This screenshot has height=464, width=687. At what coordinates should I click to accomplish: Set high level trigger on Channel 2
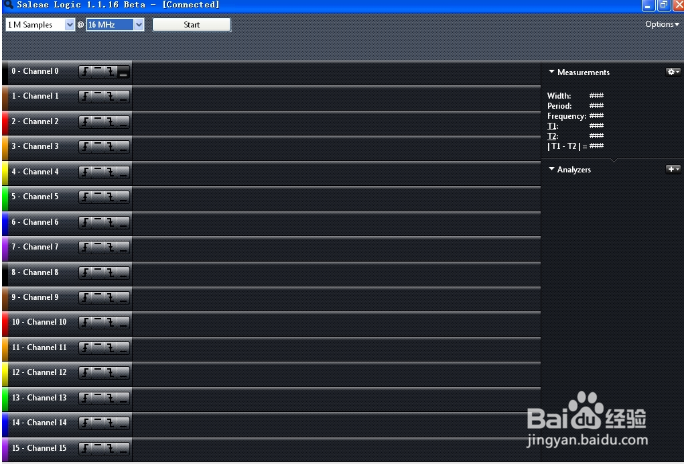(x=98, y=121)
